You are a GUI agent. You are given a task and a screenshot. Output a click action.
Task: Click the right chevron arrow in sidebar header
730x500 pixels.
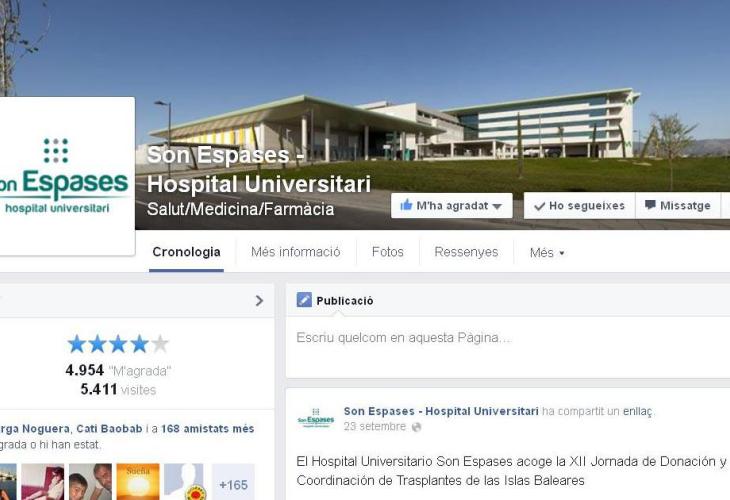coord(259,301)
